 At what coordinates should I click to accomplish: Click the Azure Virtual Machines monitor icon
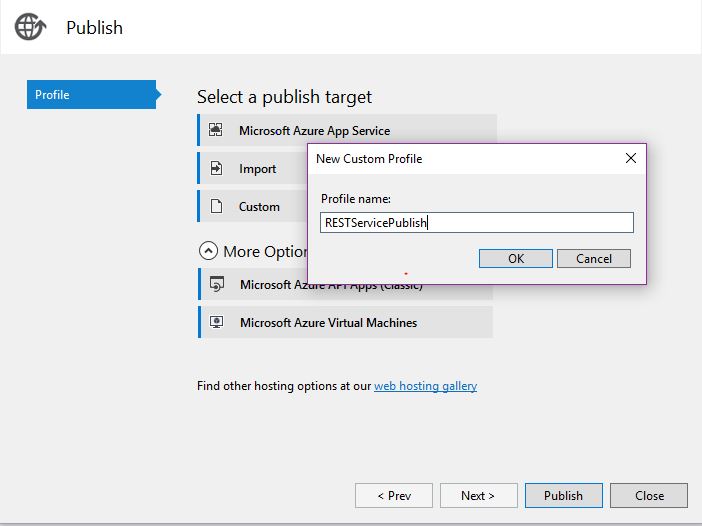[x=217, y=323]
